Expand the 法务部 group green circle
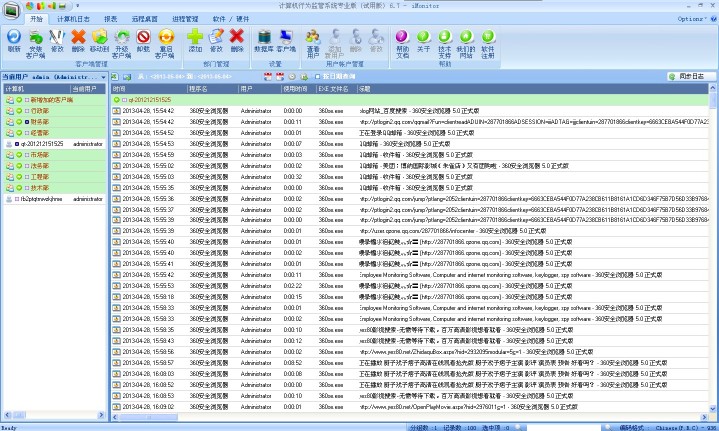 (x=19, y=166)
